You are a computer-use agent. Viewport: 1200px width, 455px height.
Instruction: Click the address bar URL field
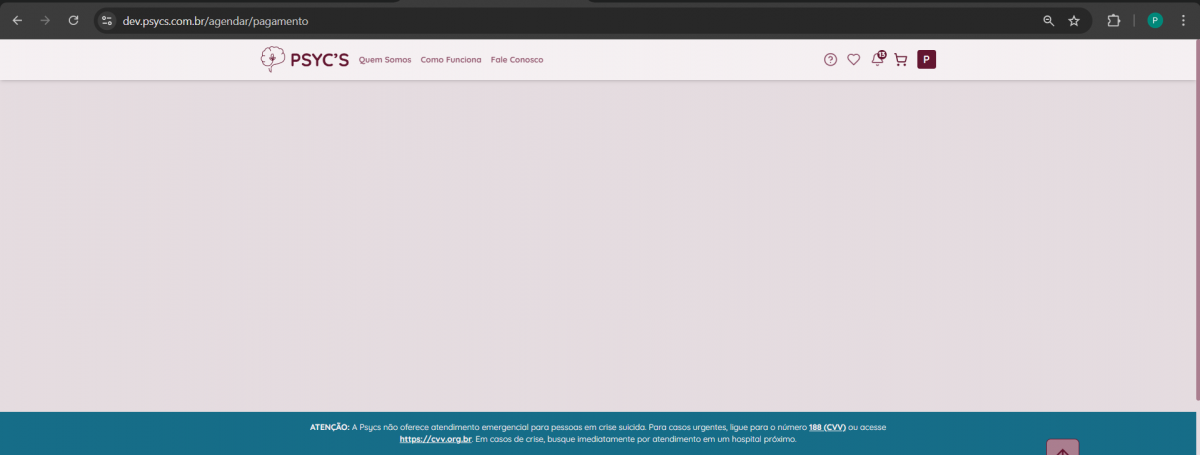click(x=500, y=20)
